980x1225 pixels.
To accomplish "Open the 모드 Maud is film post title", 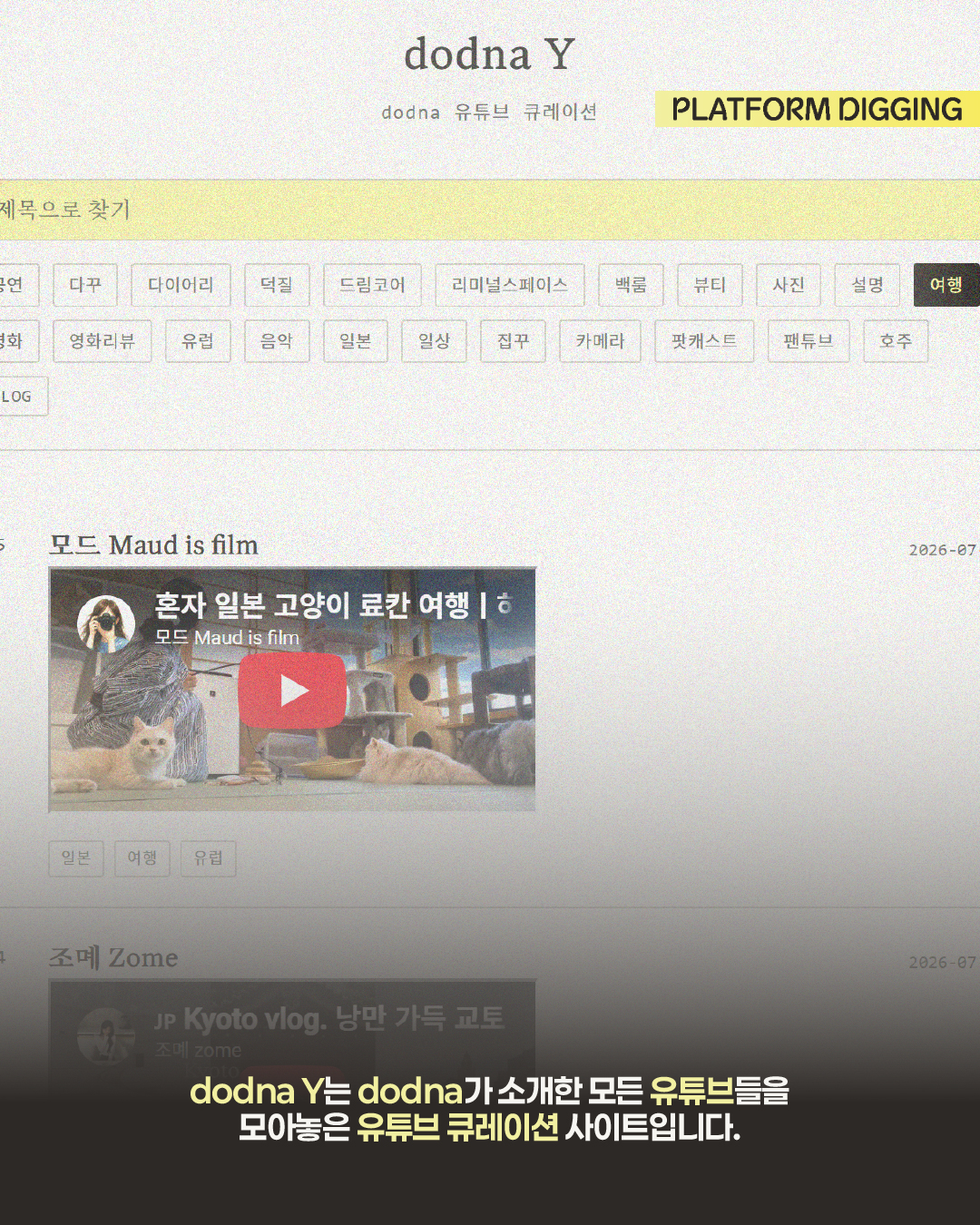I will (x=153, y=545).
